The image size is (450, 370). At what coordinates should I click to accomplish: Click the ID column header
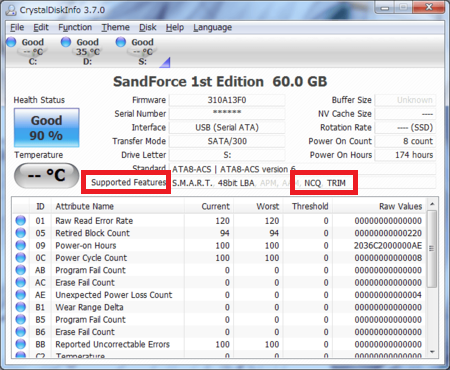[x=40, y=206]
